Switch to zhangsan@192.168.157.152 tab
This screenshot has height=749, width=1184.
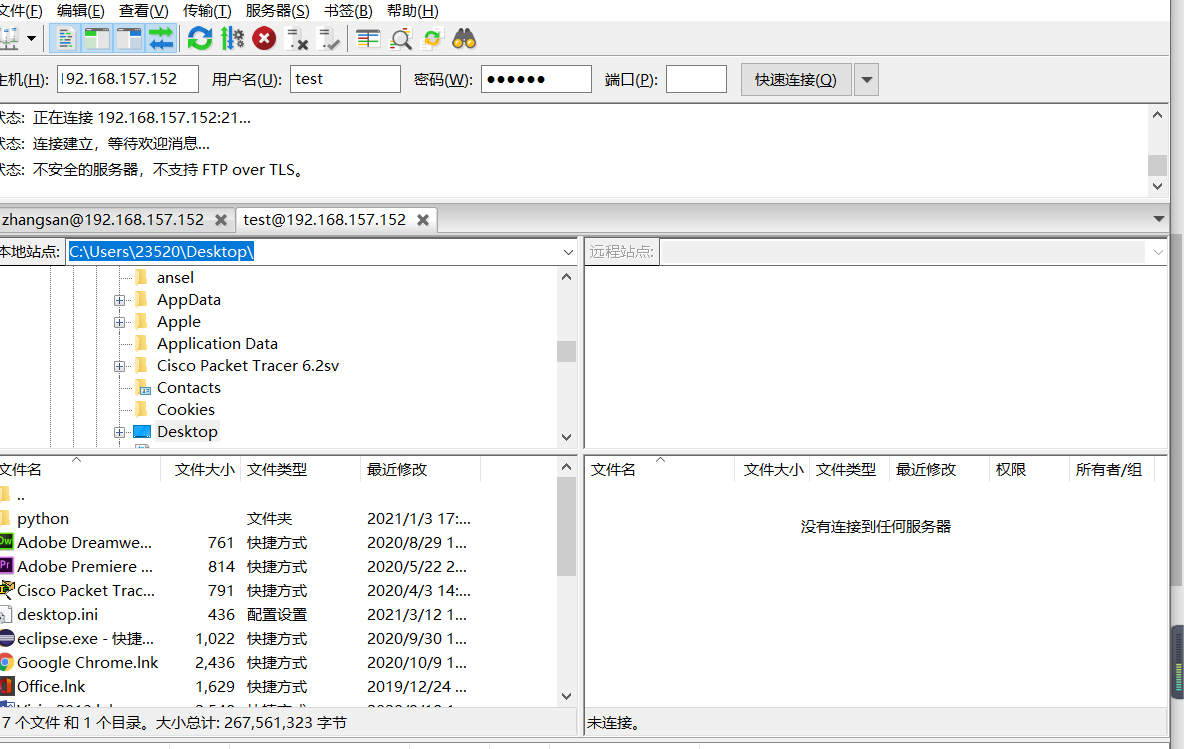tap(103, 220)
